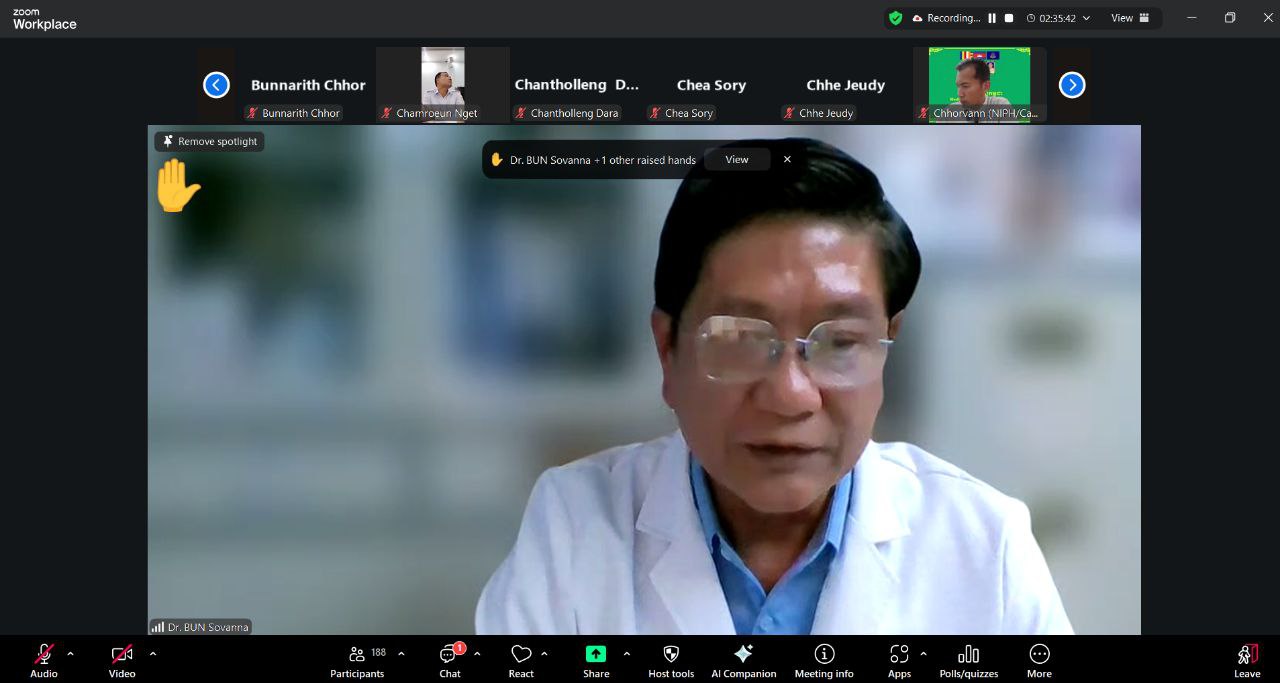
Task: Open Host tools shield icon
Action: click(671, 660)
